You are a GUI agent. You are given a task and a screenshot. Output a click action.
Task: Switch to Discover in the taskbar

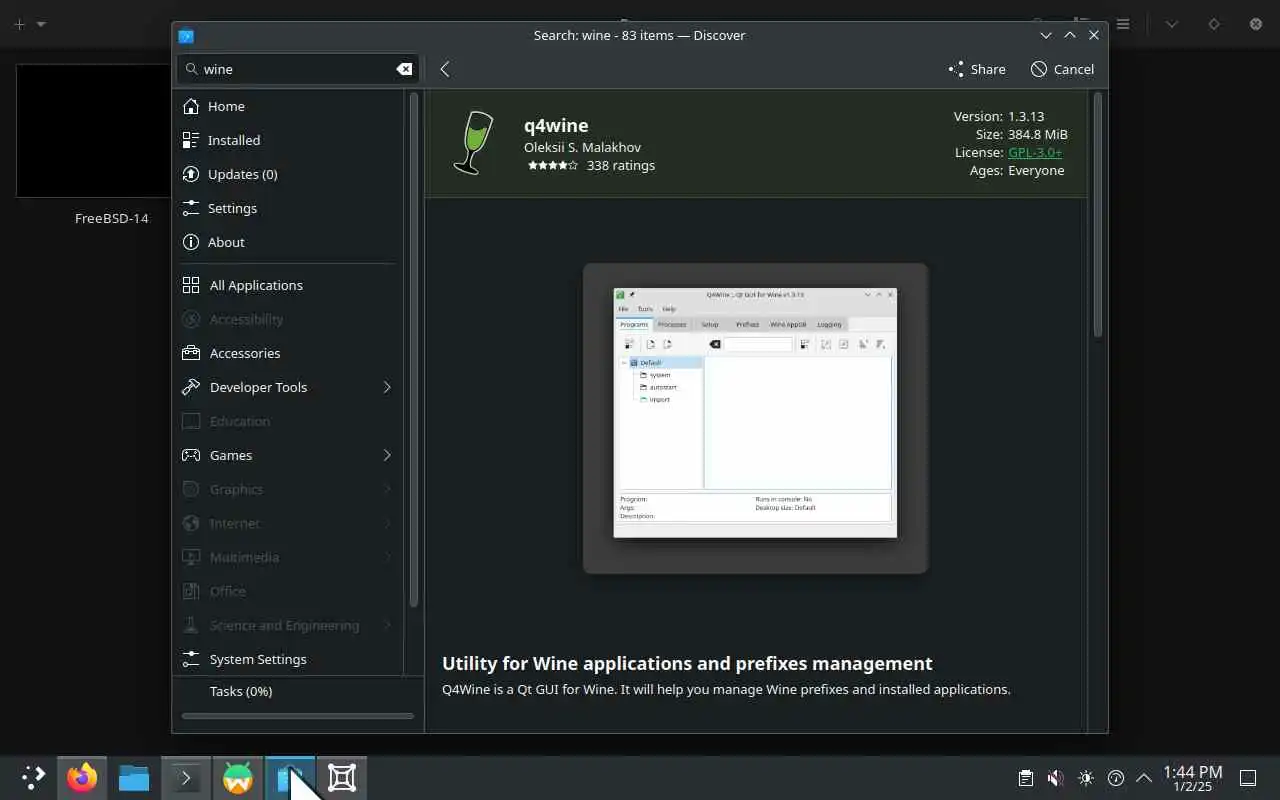[x=290, y=778]
